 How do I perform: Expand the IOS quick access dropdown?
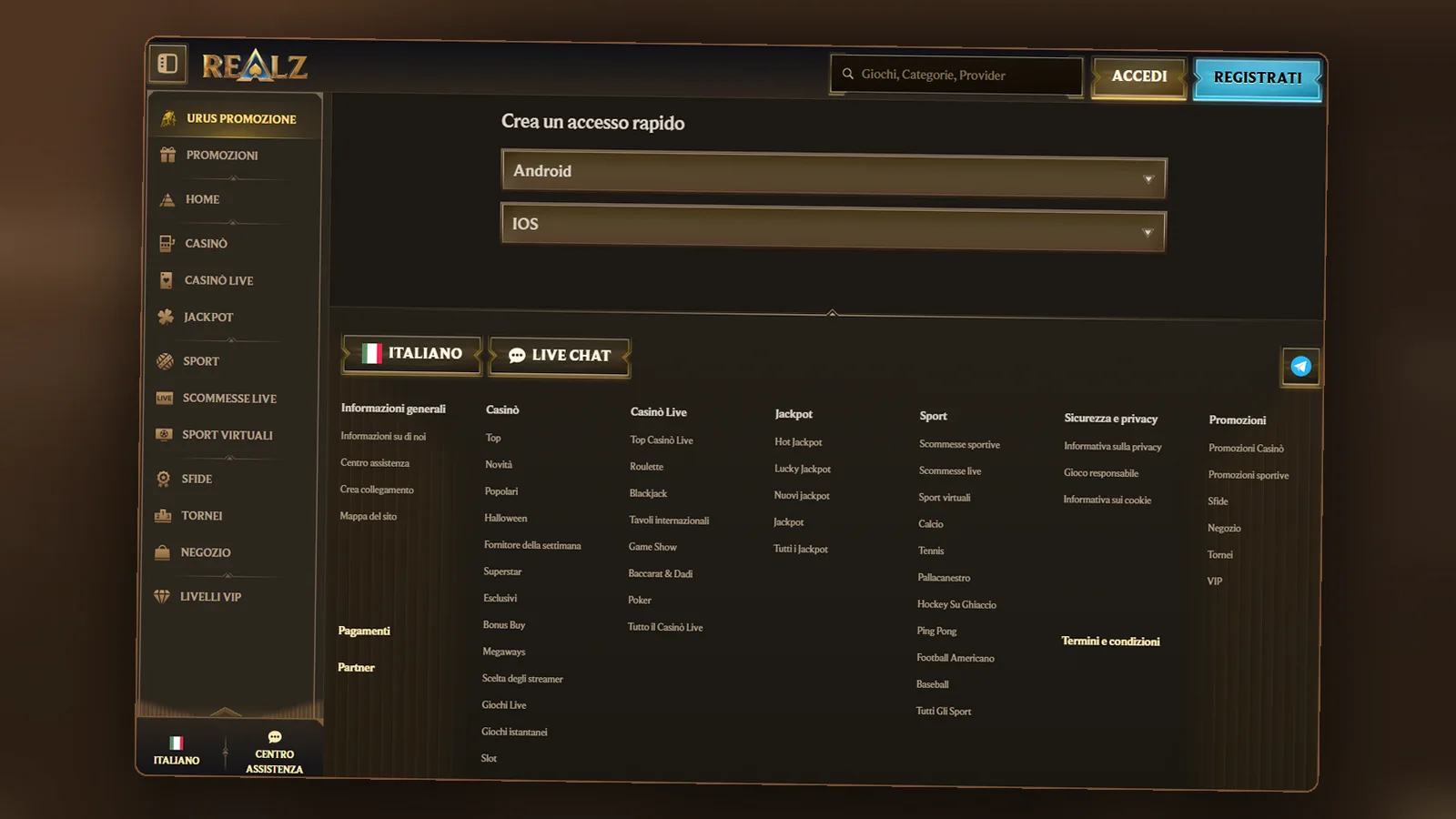click(x=833, y=227)
